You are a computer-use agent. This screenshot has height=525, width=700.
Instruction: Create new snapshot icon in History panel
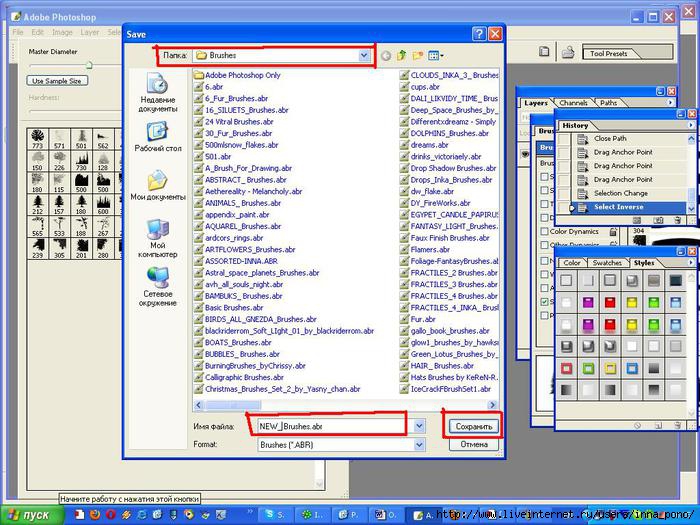click(x=658, y=220)
